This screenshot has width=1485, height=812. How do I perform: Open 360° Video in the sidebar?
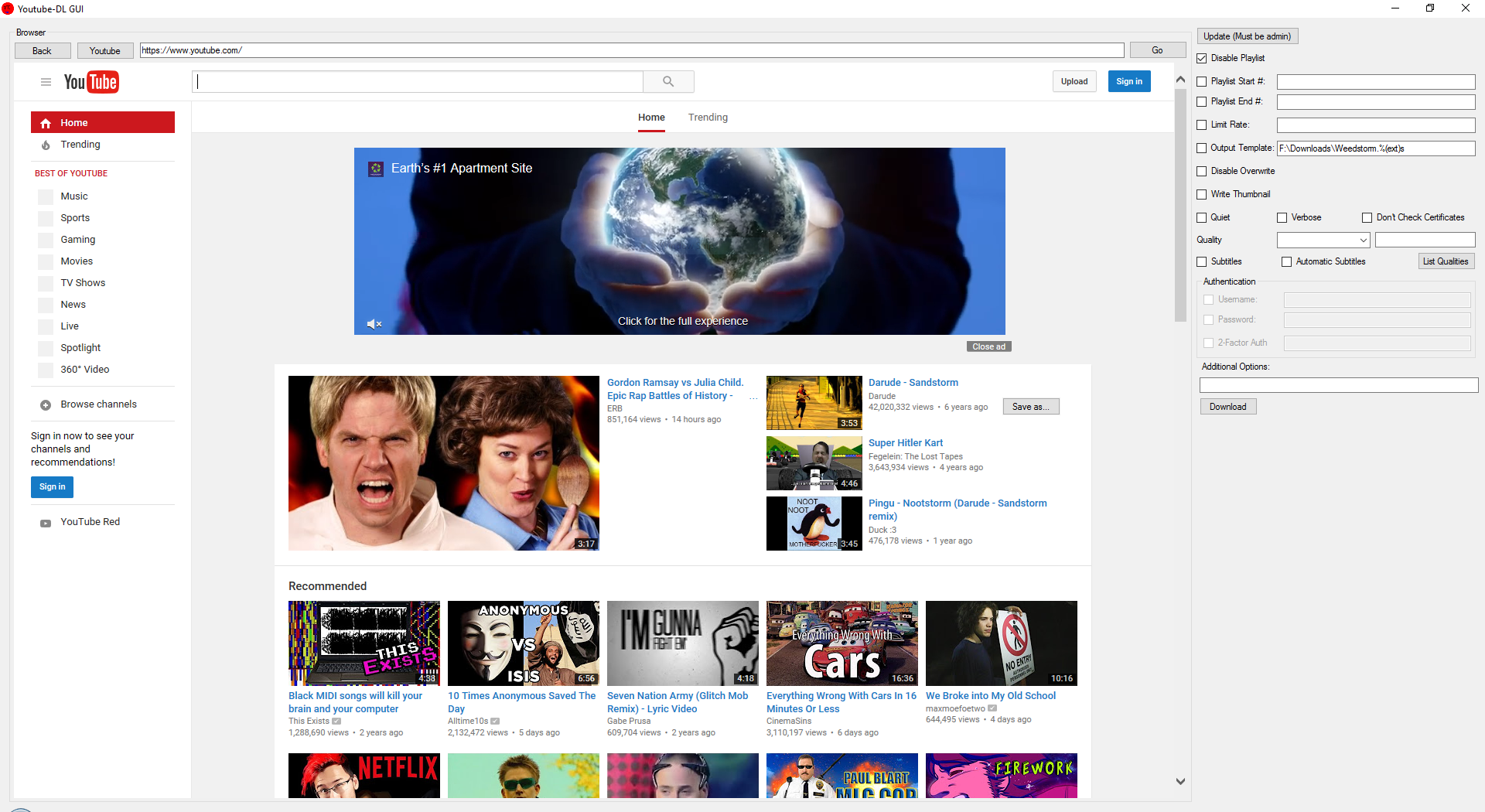(85, 370)
